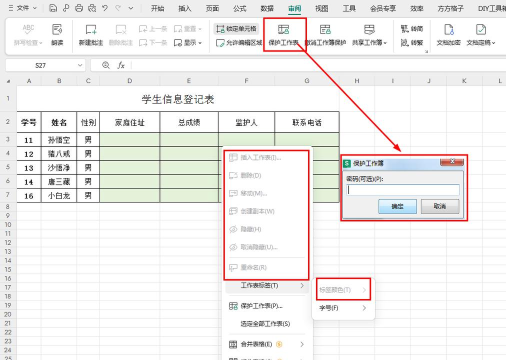
Task: Expand the quick access toolbar customize arrow
Action: [x=131, y=8]
